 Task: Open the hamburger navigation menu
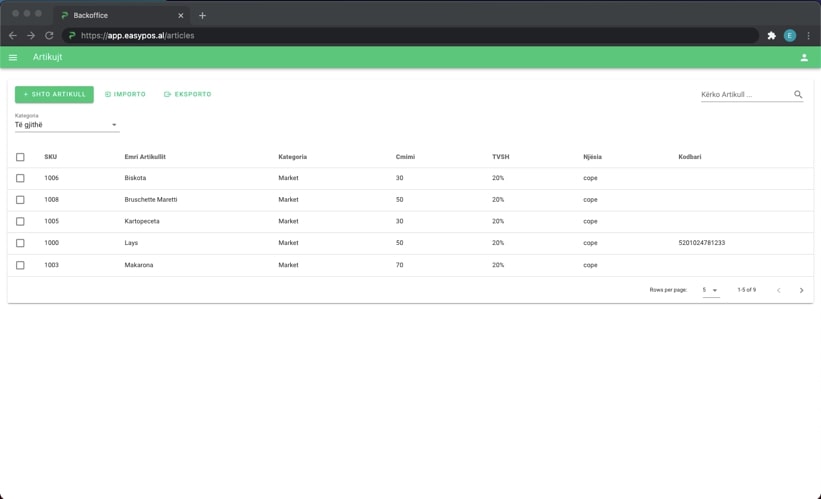tap(13, 58)
